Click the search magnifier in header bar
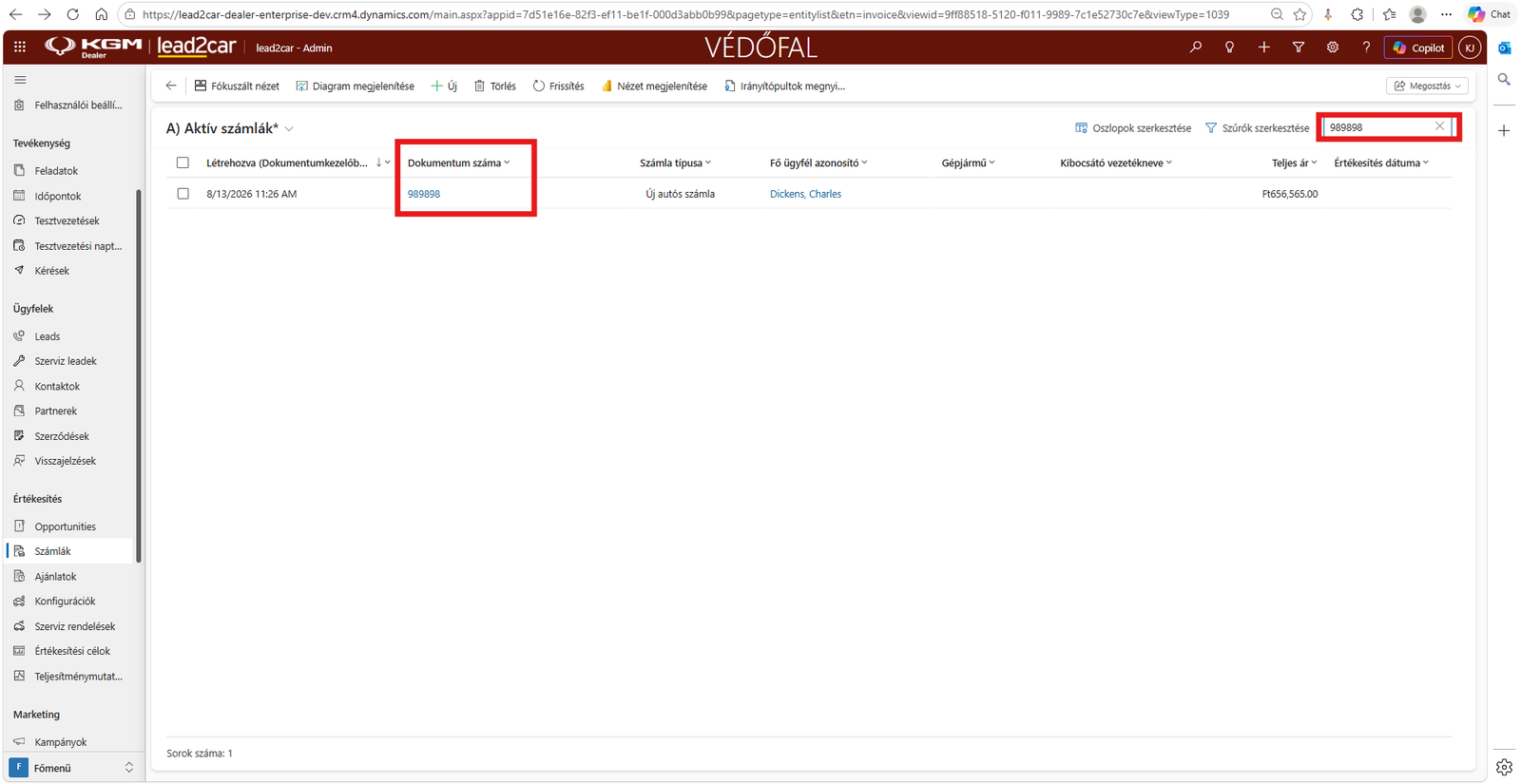 point(1196,47)
